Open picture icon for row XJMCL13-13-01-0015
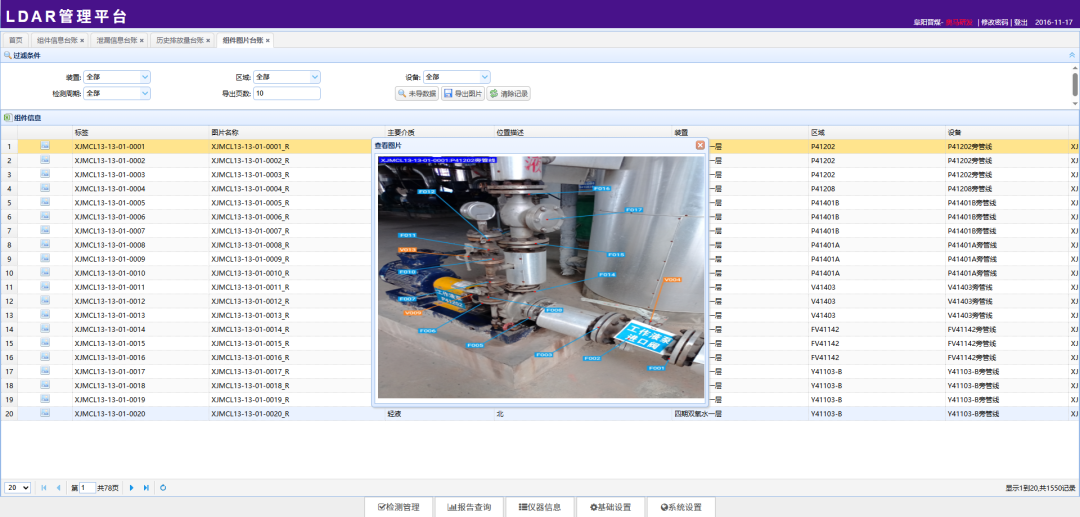 (45, 344)
